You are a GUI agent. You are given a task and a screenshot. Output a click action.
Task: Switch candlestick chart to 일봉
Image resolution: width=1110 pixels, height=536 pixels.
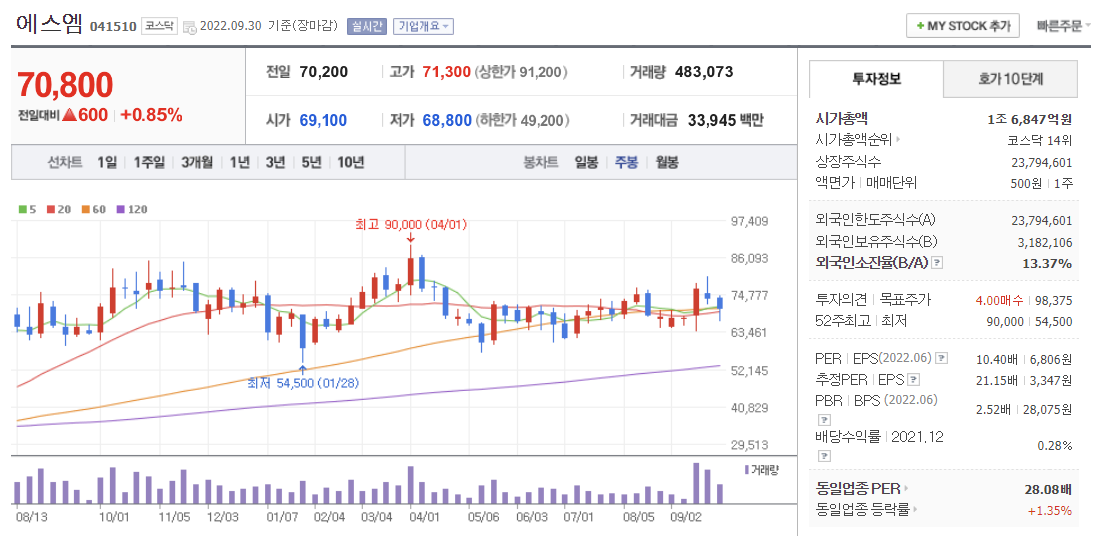pos(586,162)
